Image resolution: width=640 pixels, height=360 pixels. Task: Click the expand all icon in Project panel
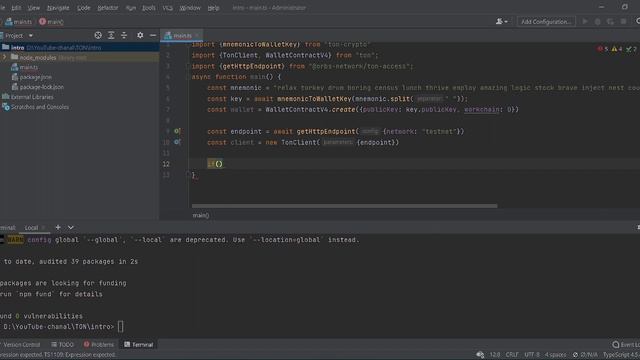tap(111, 36)
